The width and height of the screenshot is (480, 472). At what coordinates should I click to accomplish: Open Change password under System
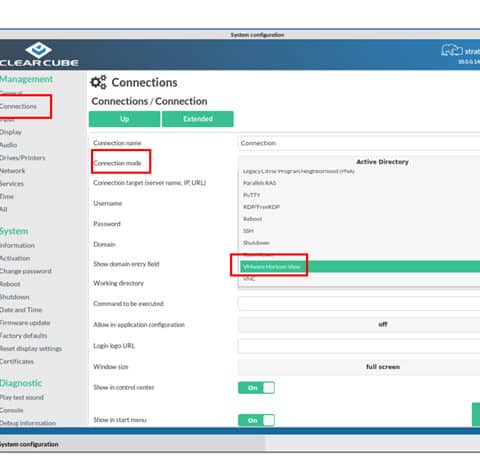click(26, 271)
